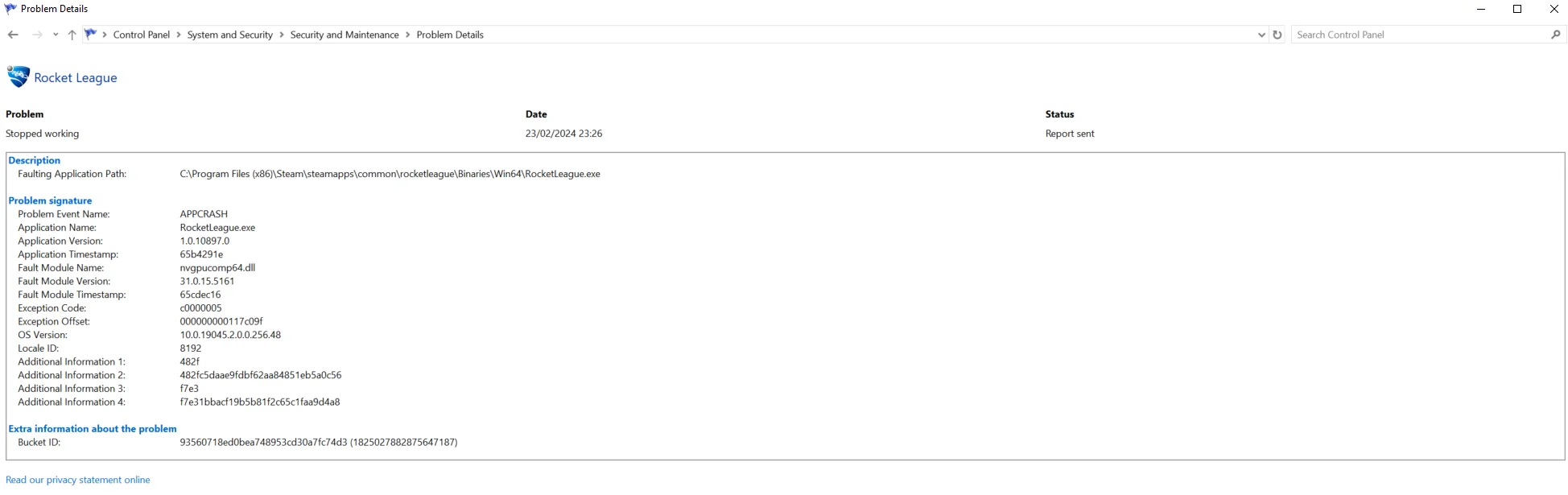Open the recent locations dropdown arrow

55,35
